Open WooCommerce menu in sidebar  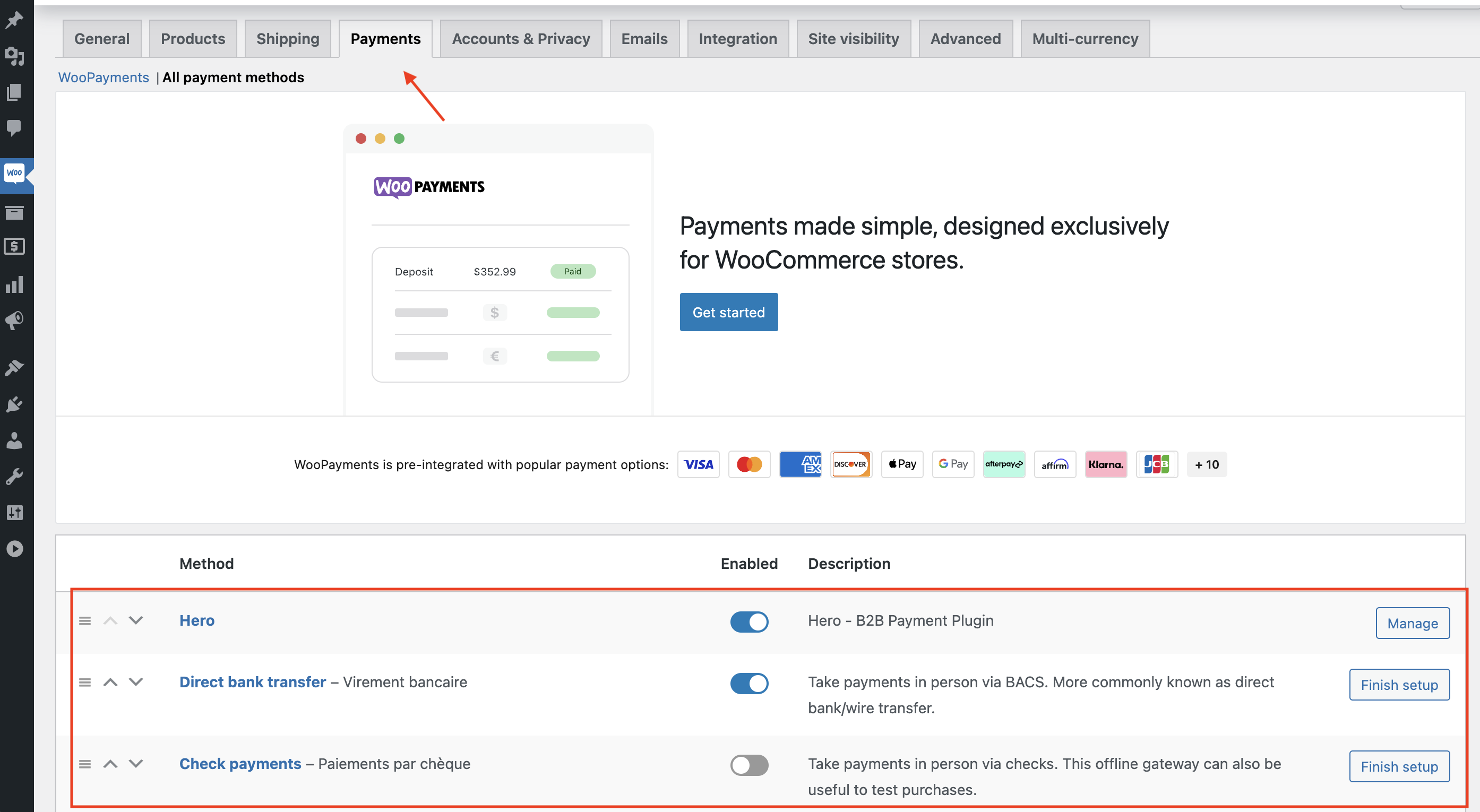(14, 173)
